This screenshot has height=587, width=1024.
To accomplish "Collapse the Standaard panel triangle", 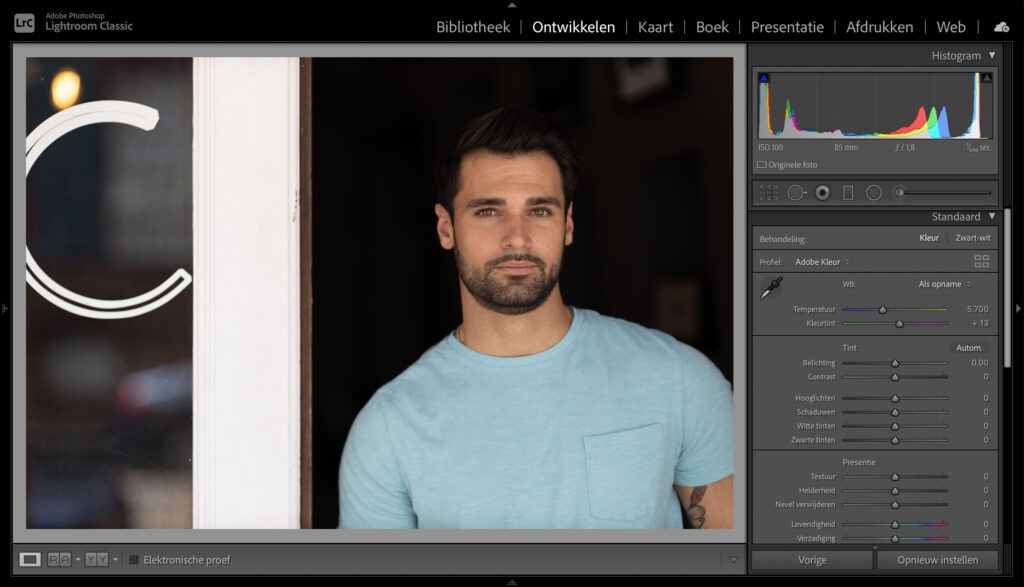I will pyautogui.click(x=992, y=216).
